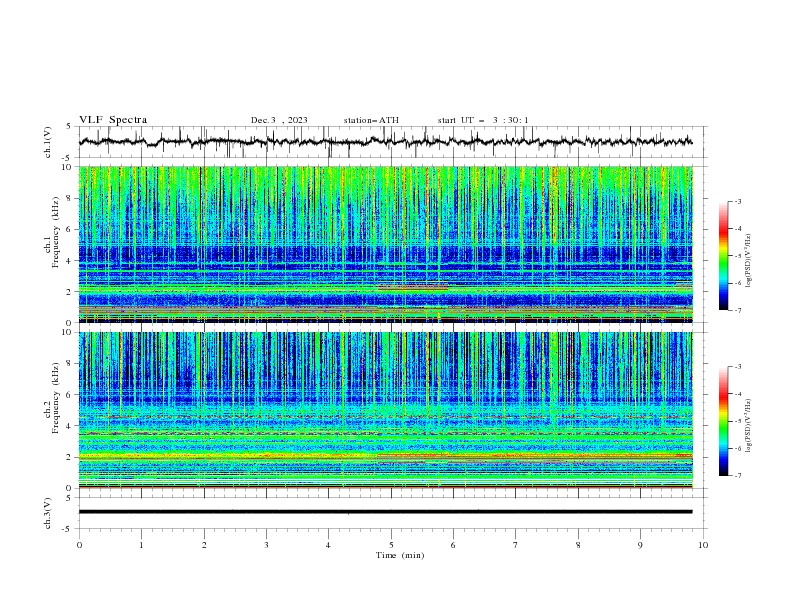Click the time axis tick label "8"

pyautogui.click(x=578, y=545)
